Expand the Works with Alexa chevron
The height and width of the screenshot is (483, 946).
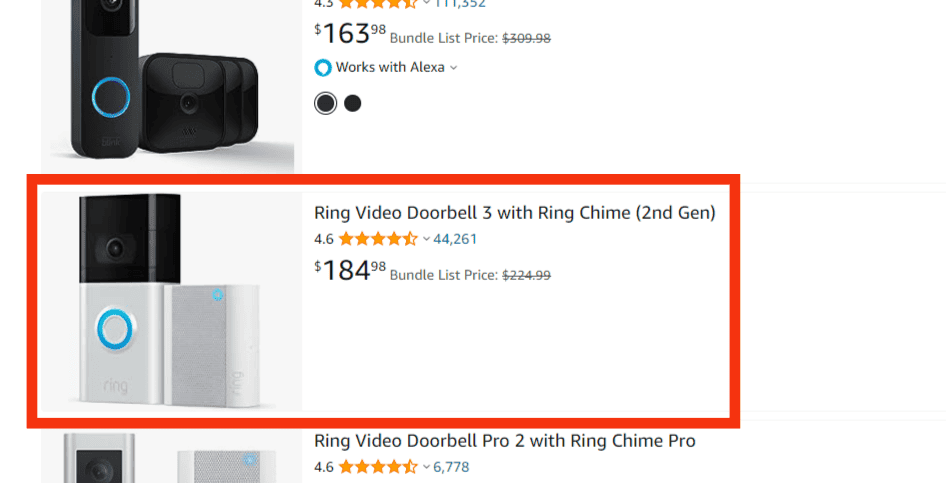click(454, 68)
